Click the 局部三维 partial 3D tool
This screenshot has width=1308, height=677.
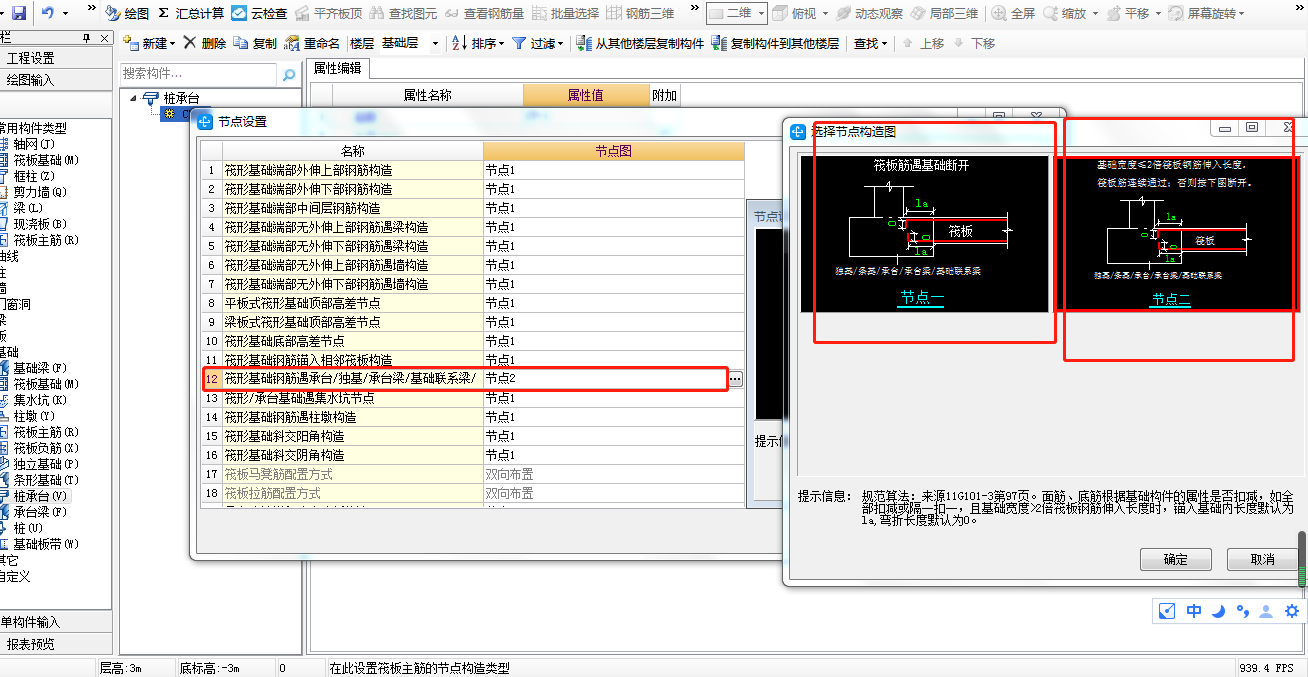point(945,14)
